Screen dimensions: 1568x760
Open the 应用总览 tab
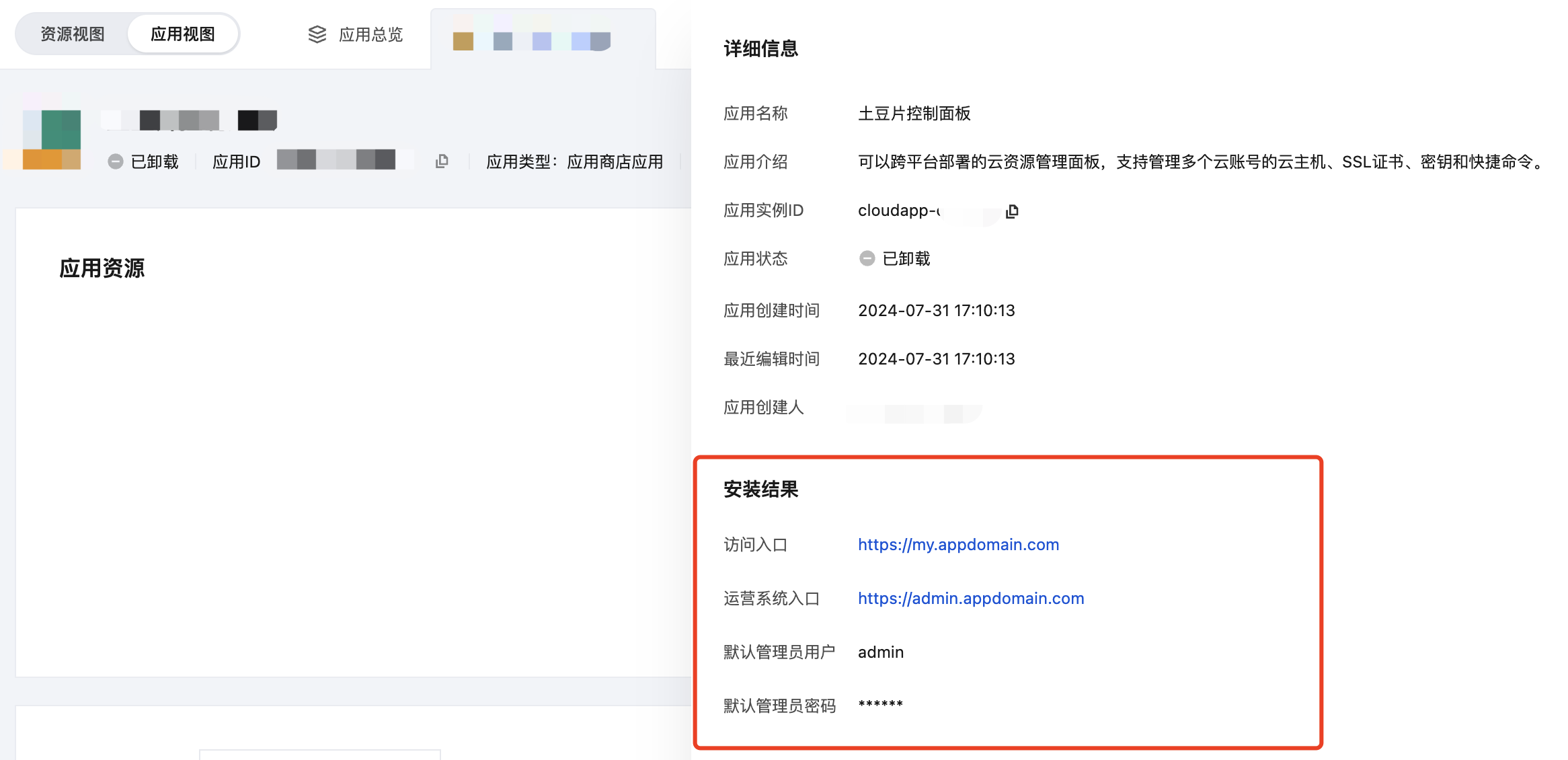[x=370, y=34]
